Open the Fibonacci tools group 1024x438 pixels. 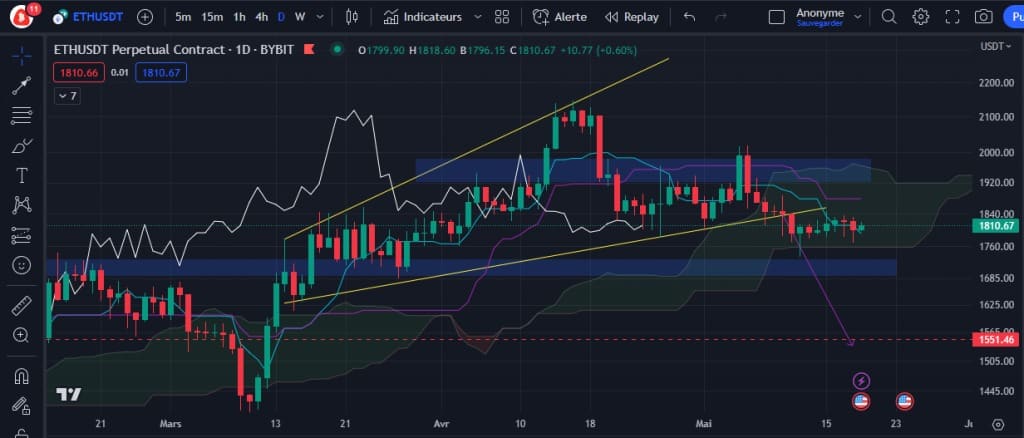(22, 116)
